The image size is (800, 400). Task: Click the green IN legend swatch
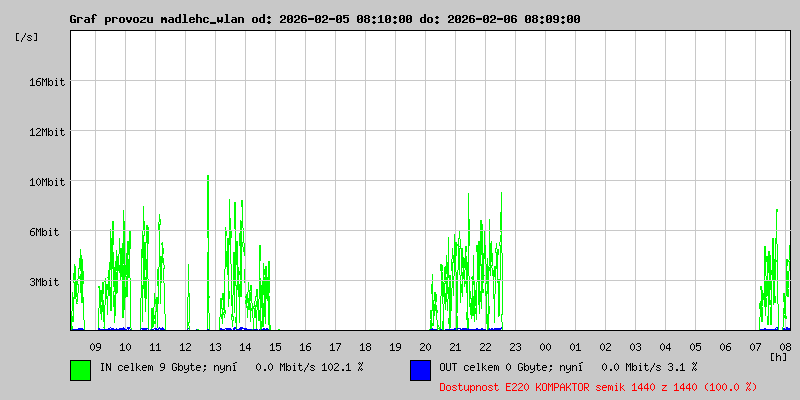[81, 370]
